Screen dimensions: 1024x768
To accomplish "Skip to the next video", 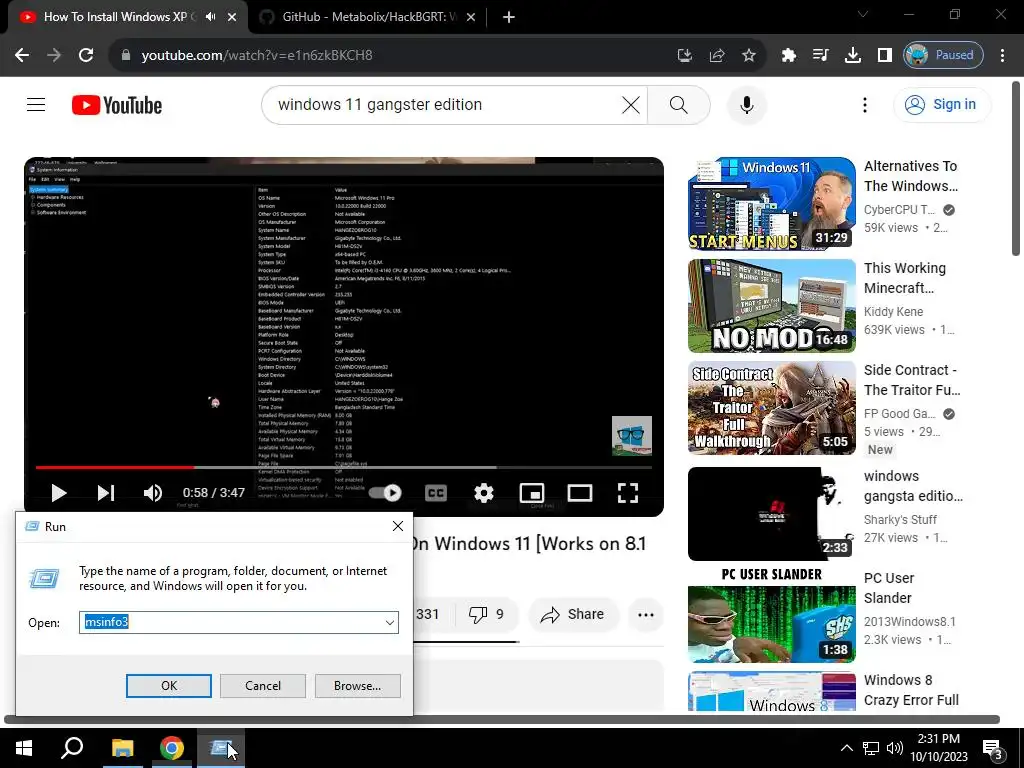I will tap(106, 493).
